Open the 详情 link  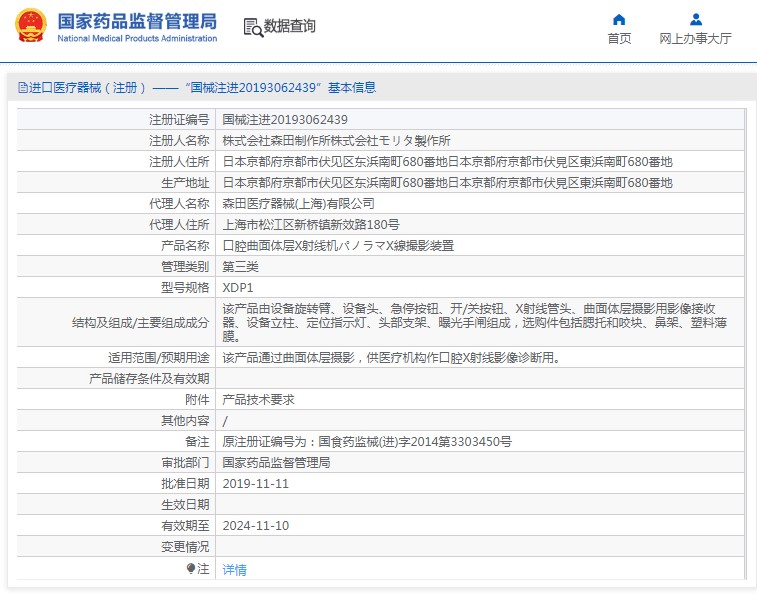pos(234,570)
